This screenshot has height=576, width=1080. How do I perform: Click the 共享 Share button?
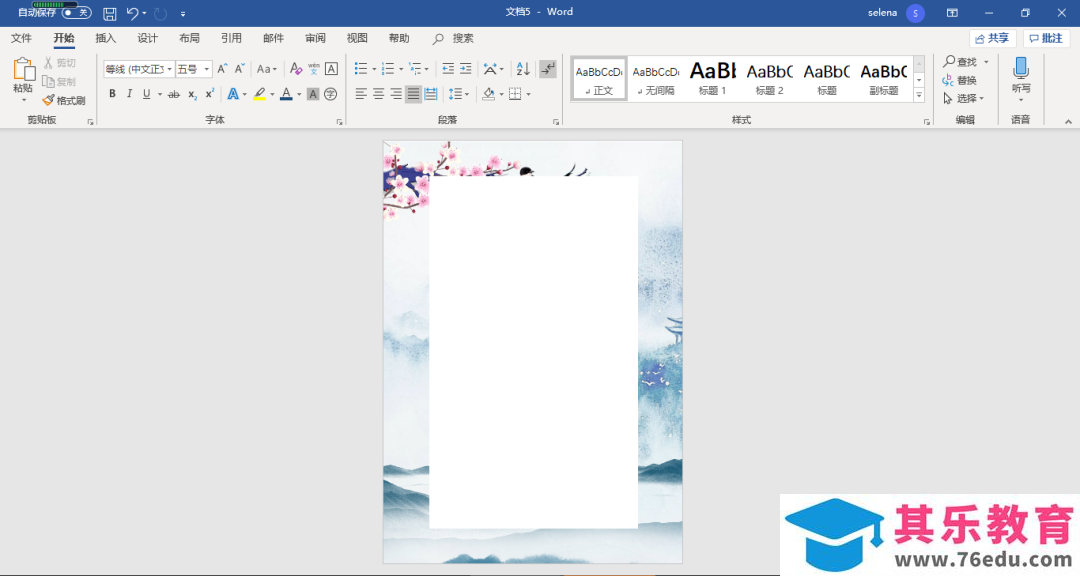pyautogui.click(x=993, y=39)
